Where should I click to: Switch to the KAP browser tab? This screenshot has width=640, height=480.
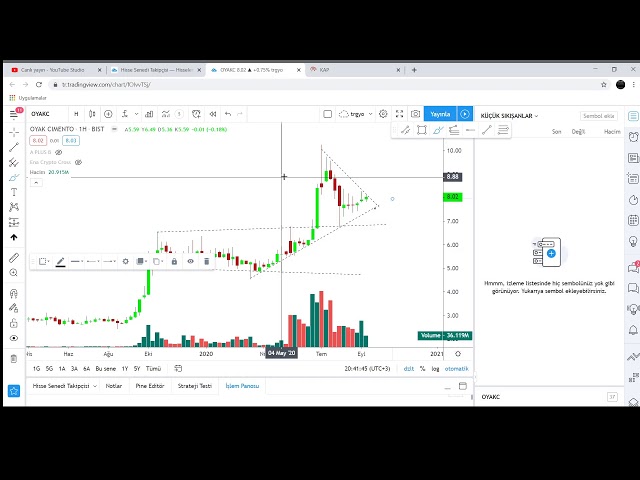[x=354, y=70]
